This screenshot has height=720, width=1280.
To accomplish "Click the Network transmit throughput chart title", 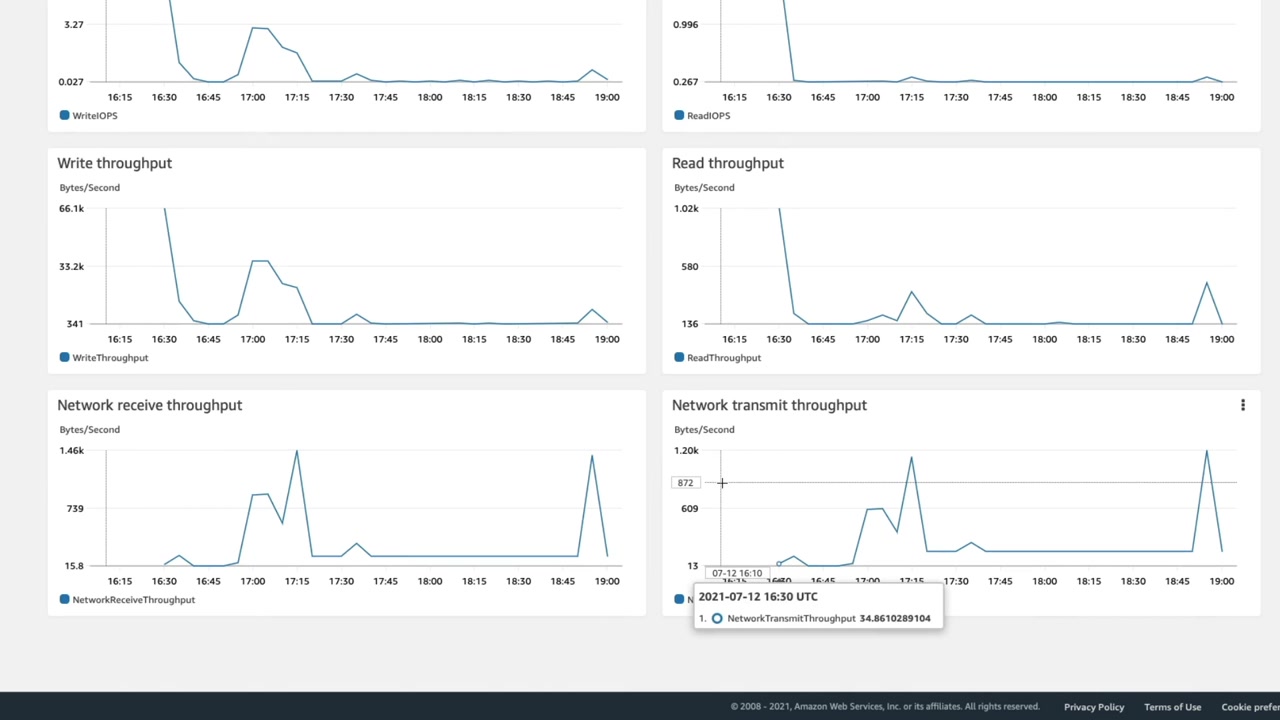I will coord(770,405).
